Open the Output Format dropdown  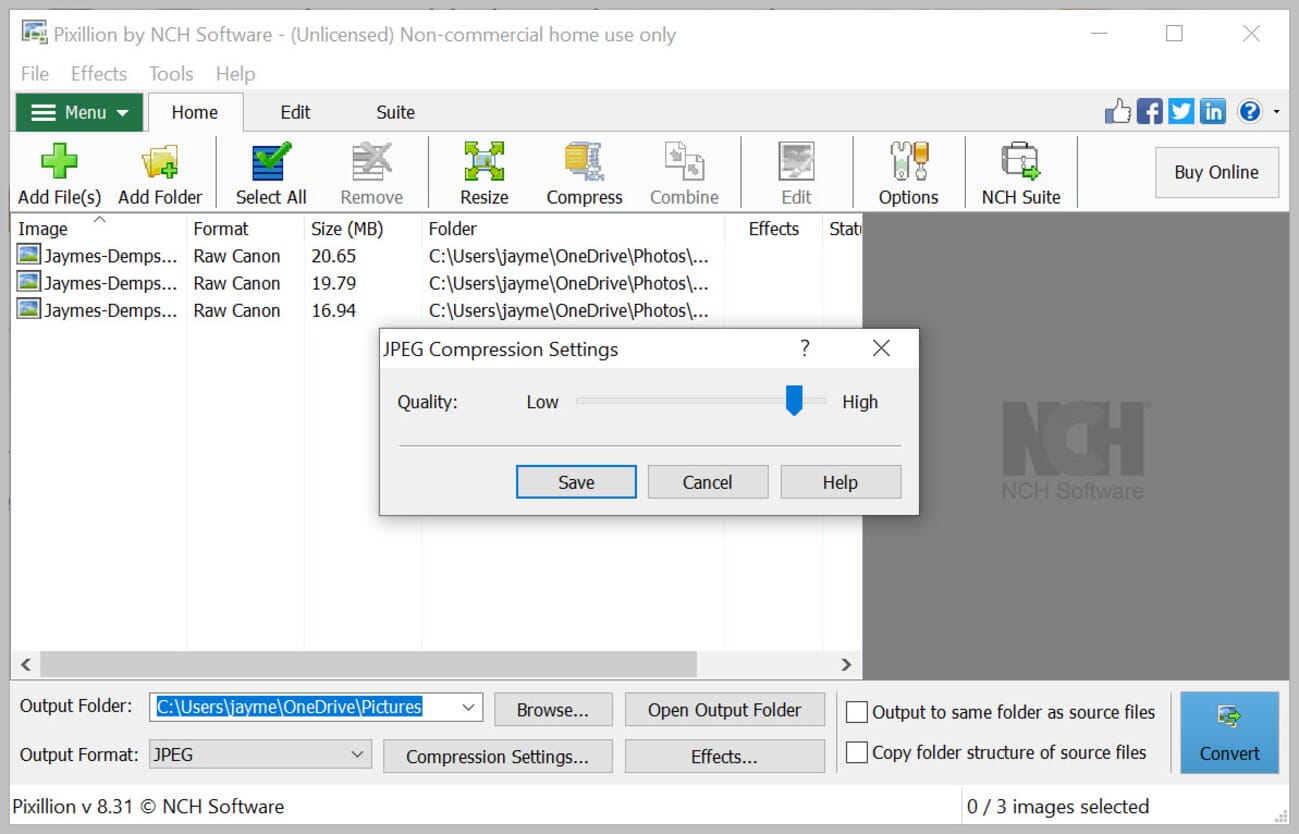coord(358,755)
